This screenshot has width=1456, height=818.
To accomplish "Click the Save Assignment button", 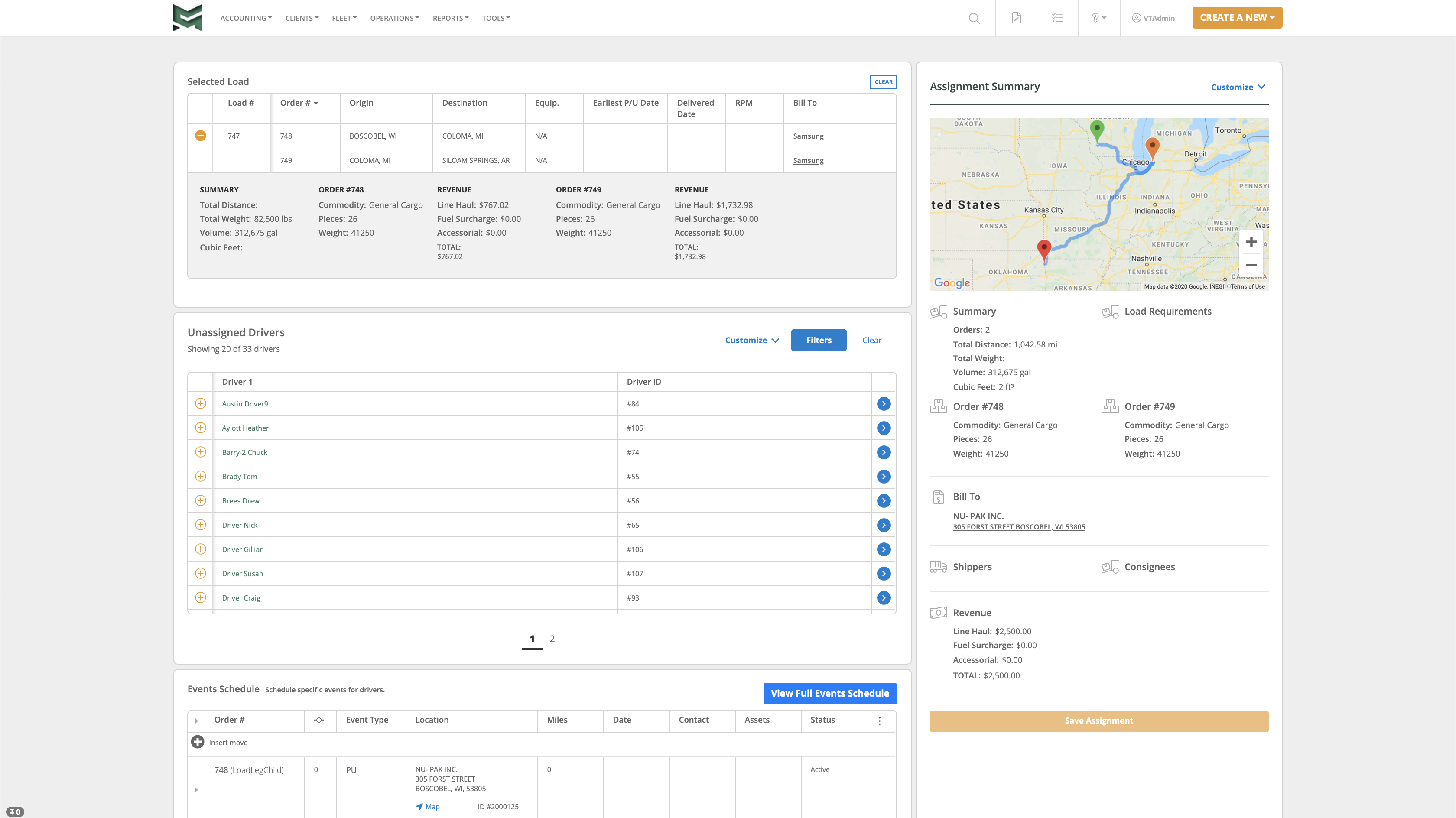I will point(1098,720).
